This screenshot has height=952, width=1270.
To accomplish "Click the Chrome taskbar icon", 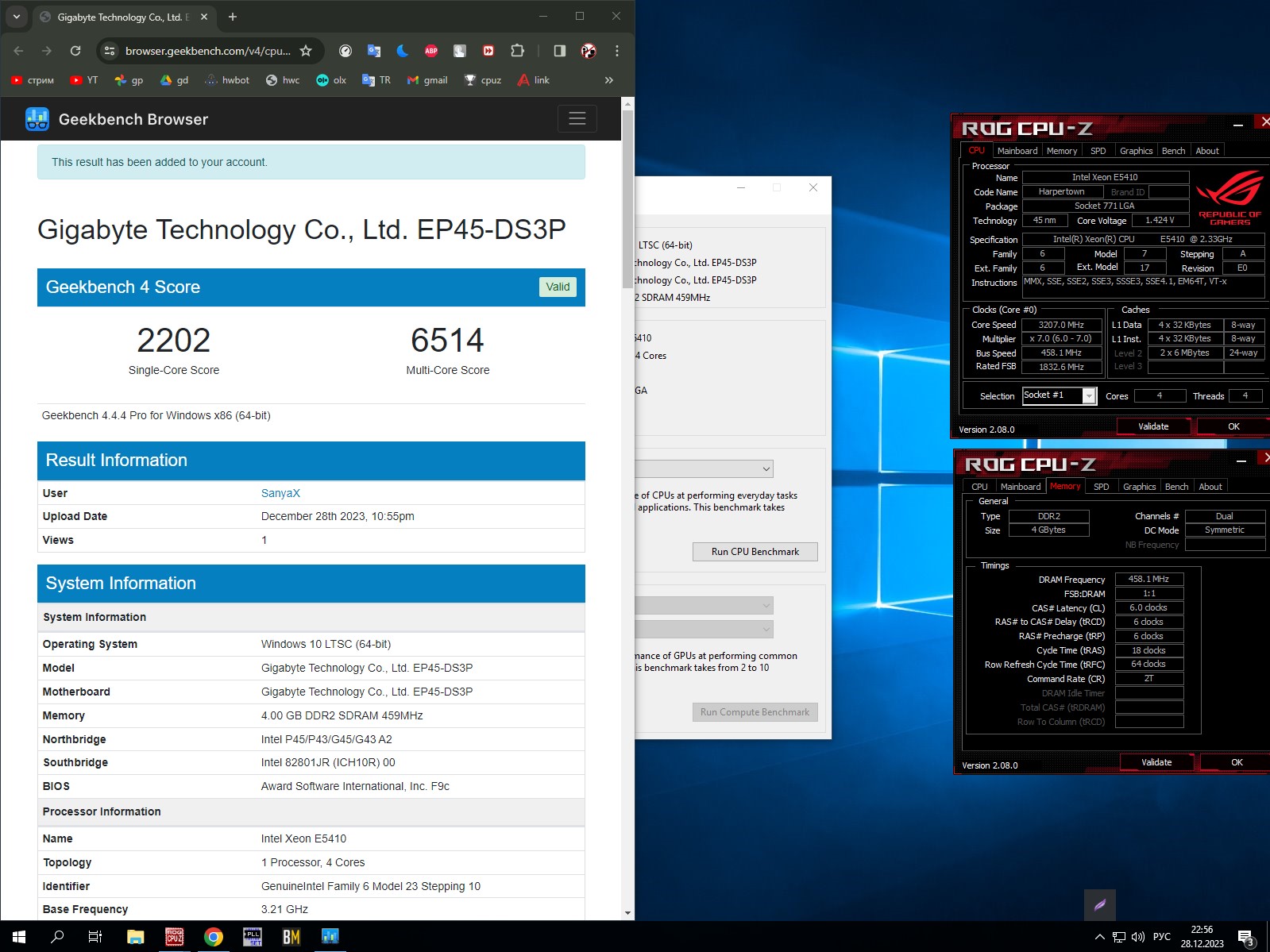I will [214, 937].
